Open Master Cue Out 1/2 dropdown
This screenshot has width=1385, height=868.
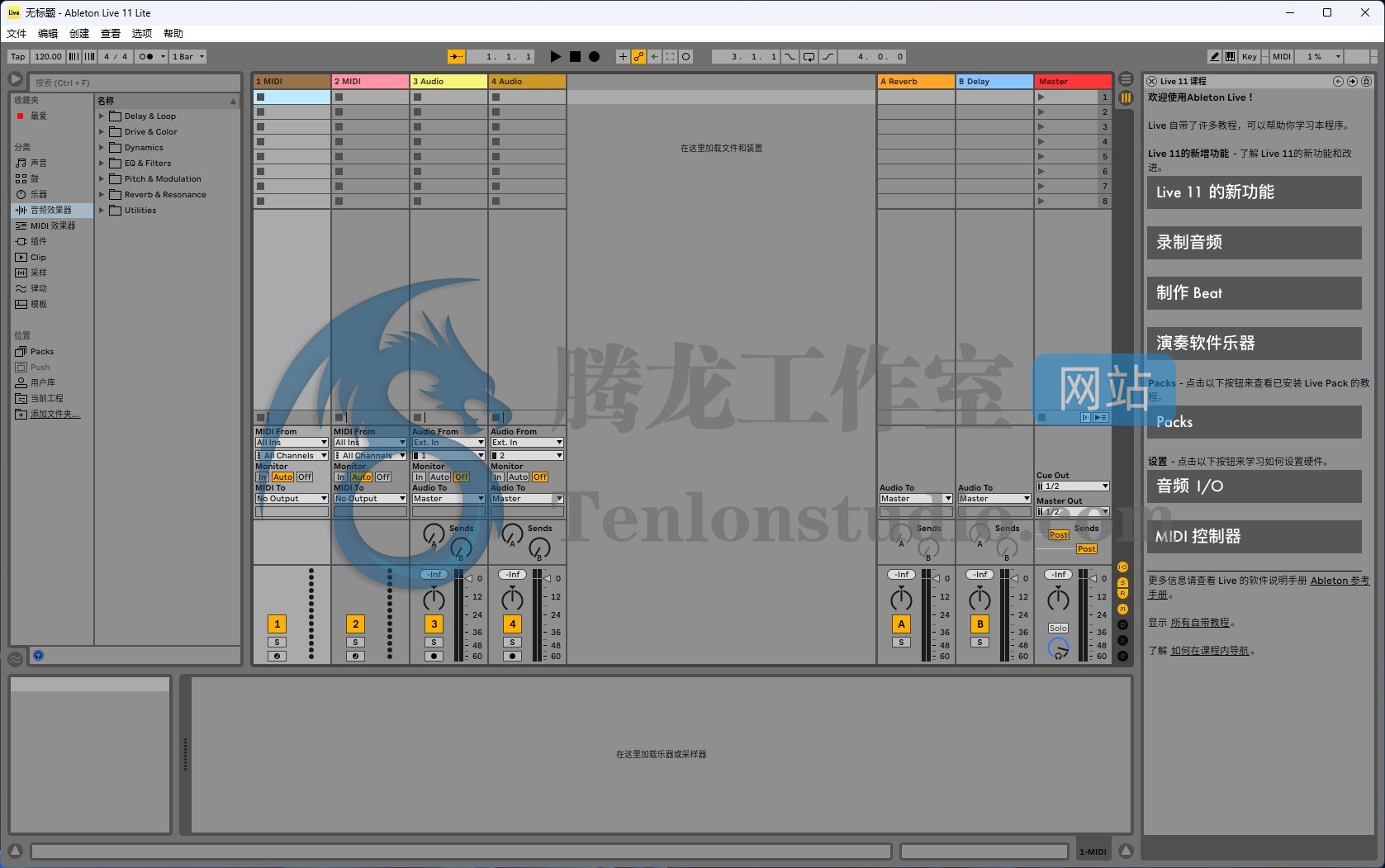click(1072, 486)
